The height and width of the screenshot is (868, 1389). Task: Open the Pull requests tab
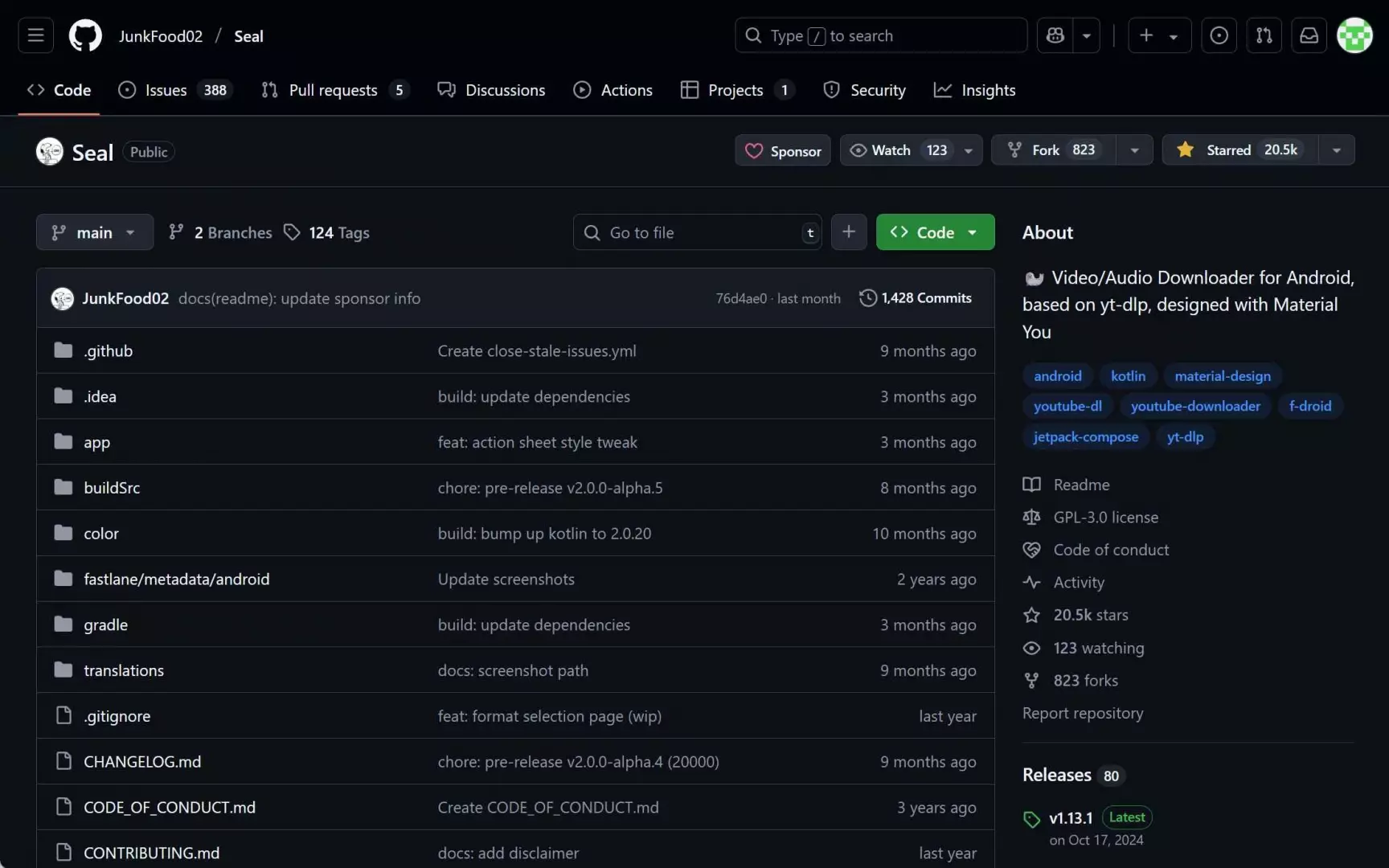pos(335,90)
